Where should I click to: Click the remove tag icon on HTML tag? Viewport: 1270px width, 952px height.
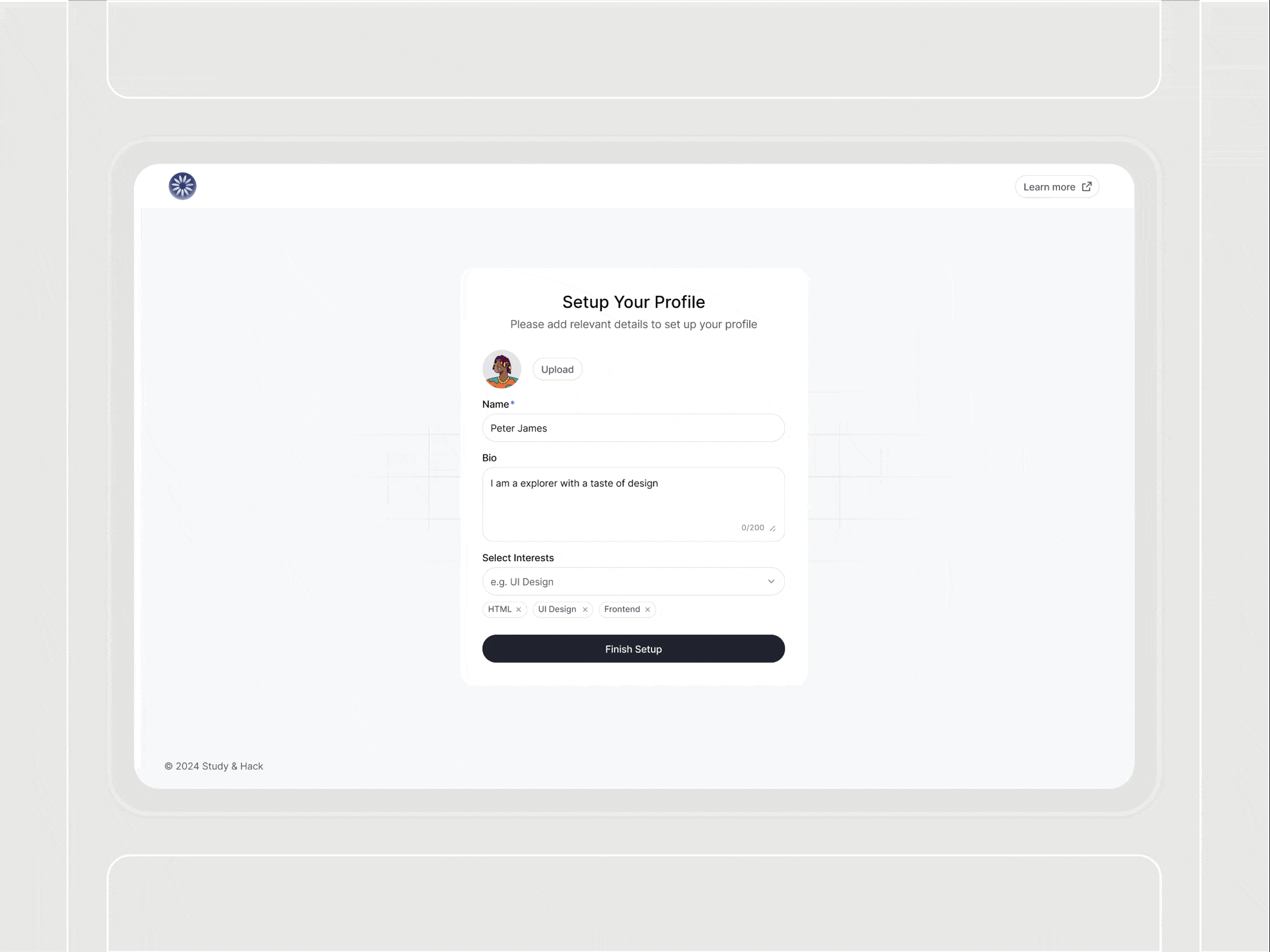click(x=519, y=609)
